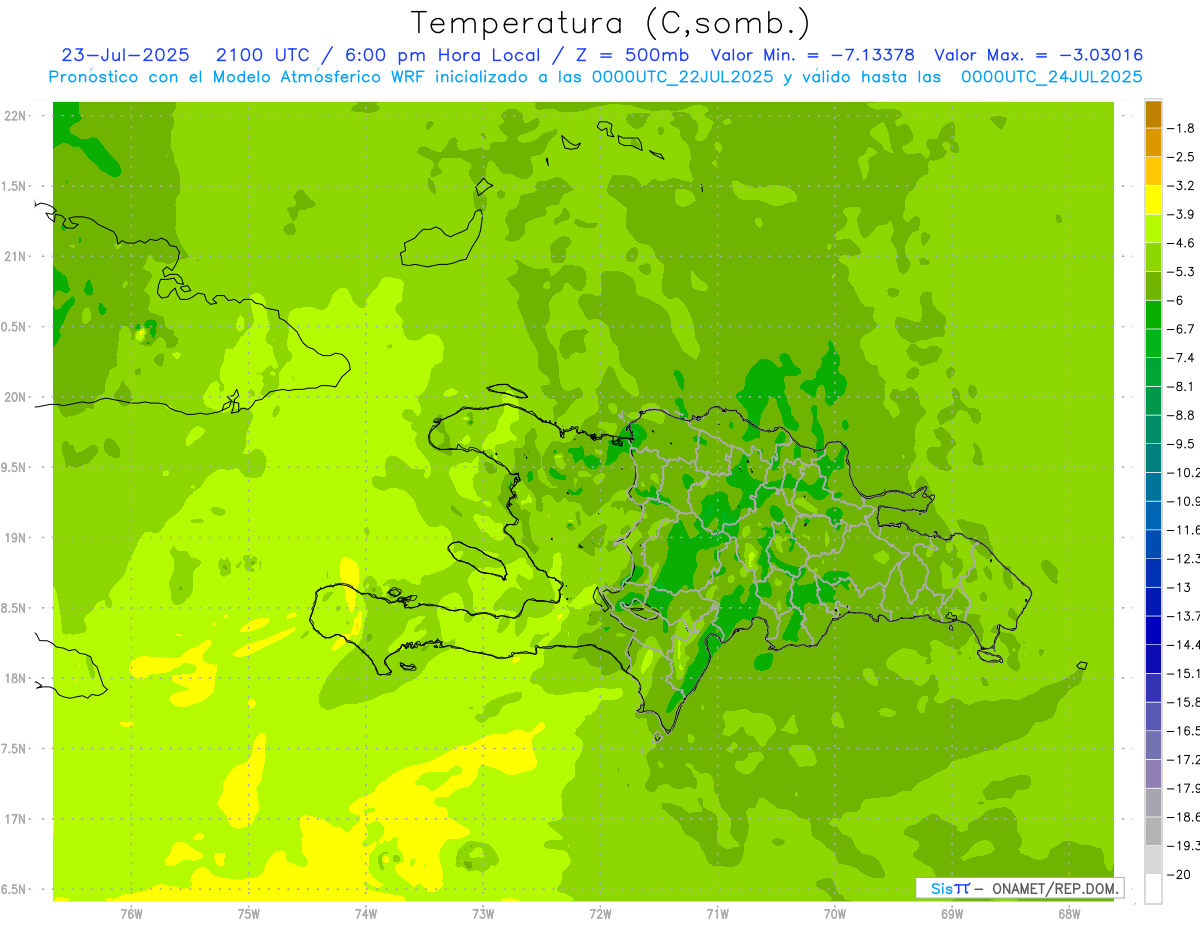Click the '17N' latitude axis label

pyautogui.click(x=15, y=819)
